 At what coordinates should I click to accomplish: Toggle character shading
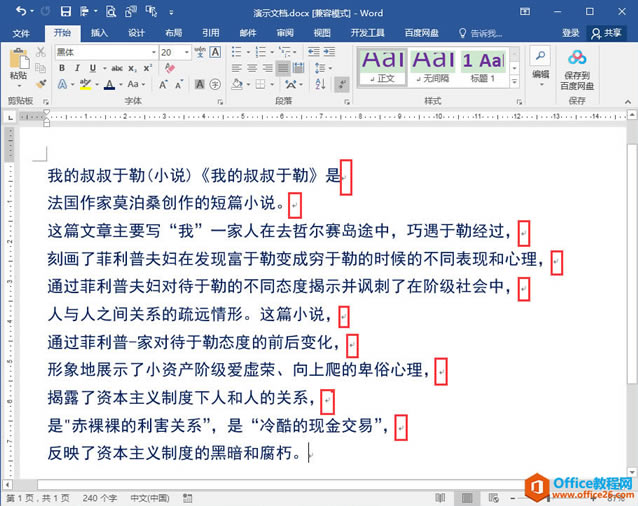point(199,84)
